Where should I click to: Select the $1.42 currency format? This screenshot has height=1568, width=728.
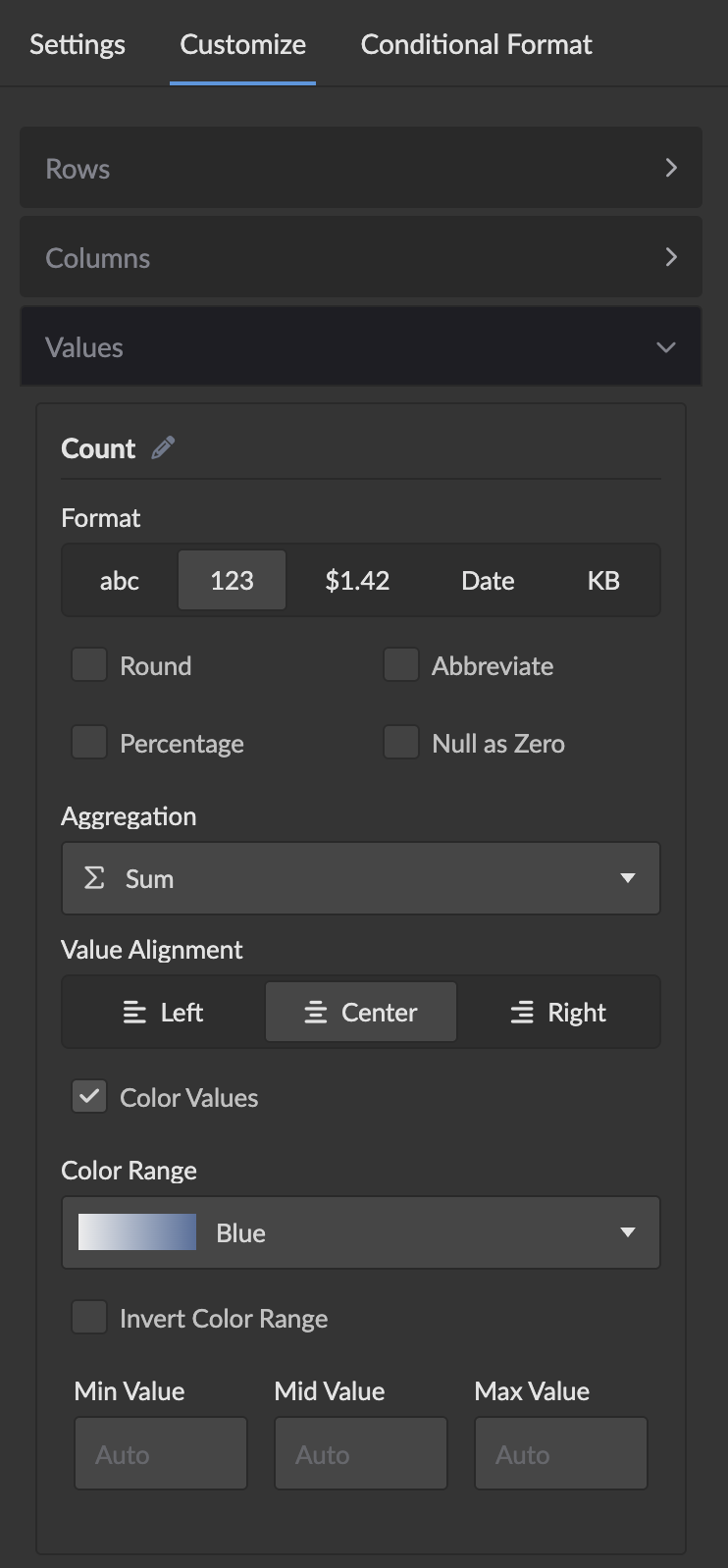click(x=357, y=581)
